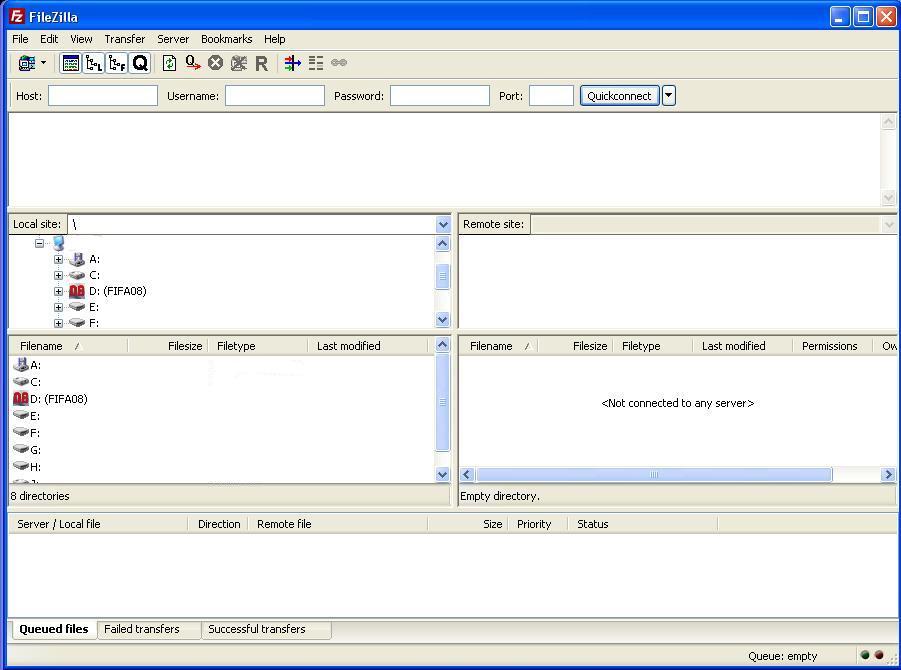The image size is (901, 670).
Task: Switch to Failed transfers tab
Action: pos(148,629)
